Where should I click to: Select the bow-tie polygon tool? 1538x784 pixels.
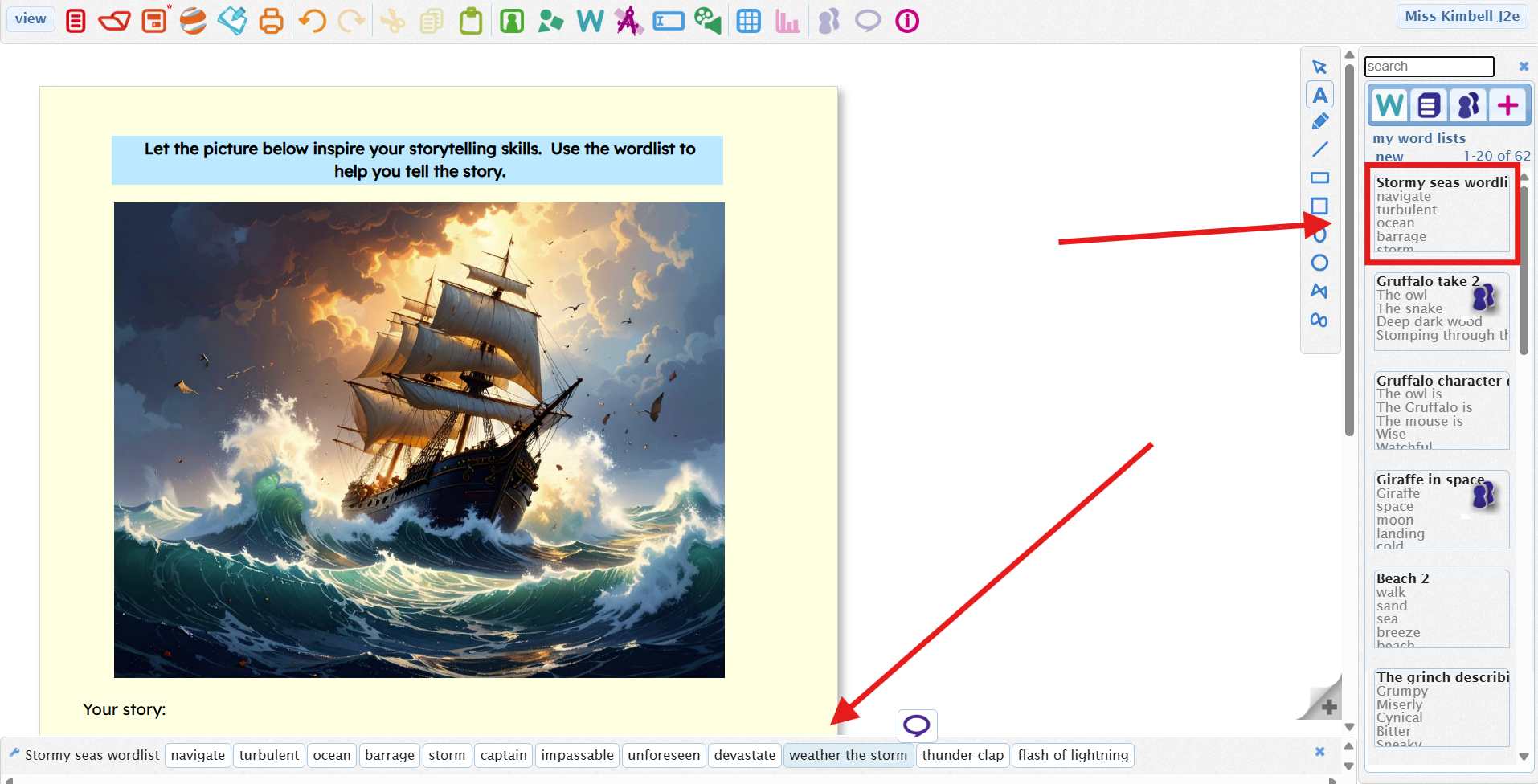(1319, 291)
